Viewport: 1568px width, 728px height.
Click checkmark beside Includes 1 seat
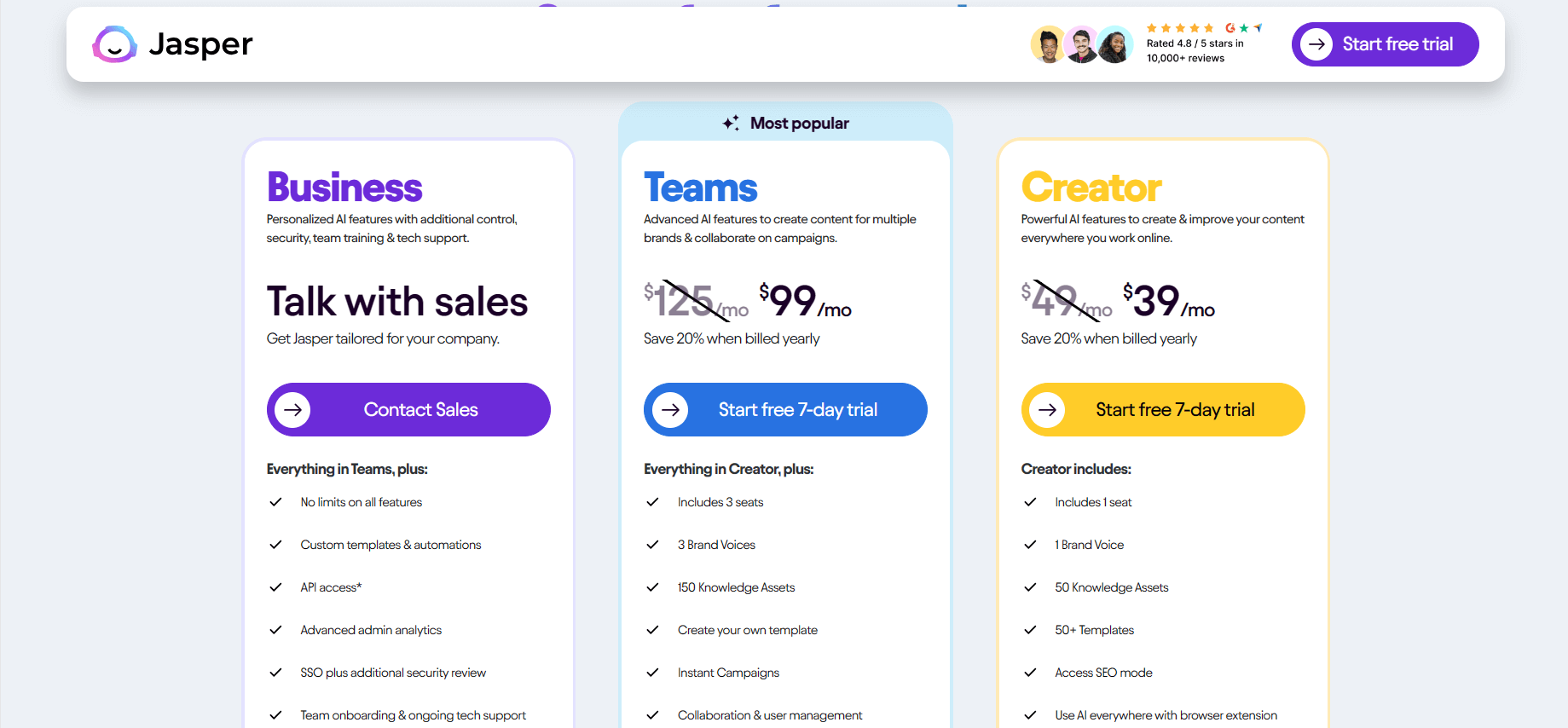point(1030,502)
